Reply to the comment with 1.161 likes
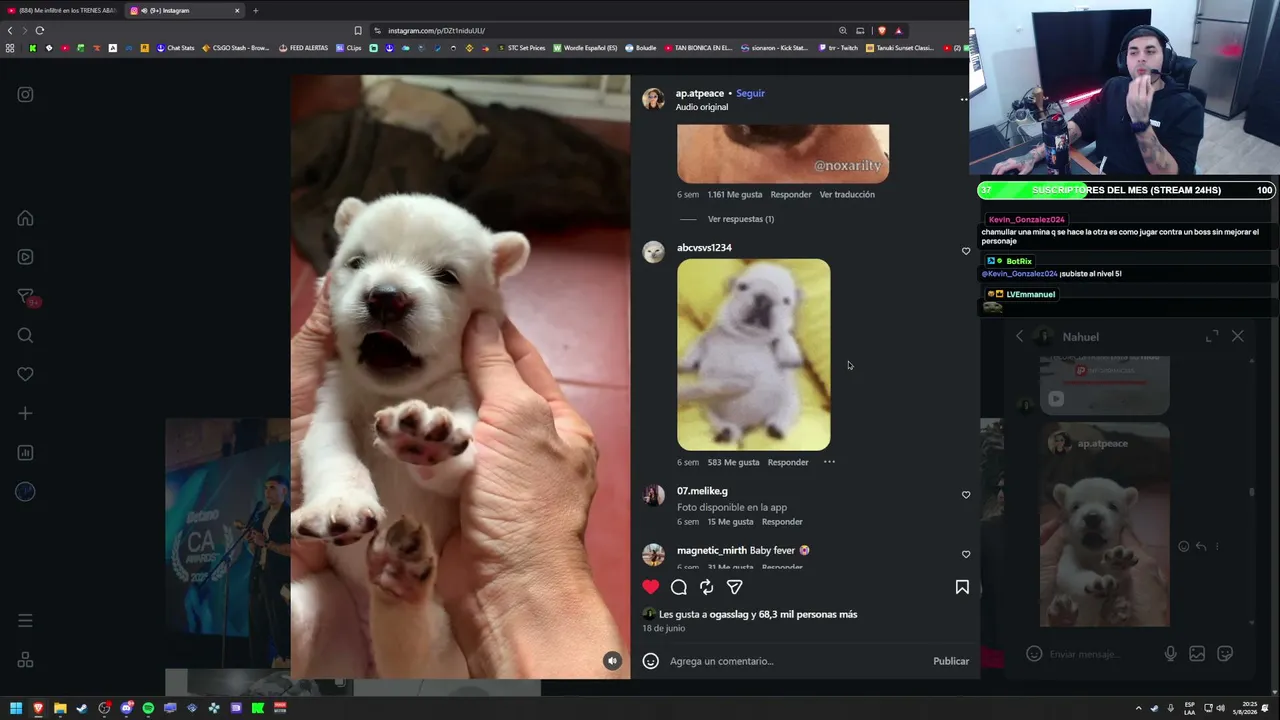This screenshot has height=720, width=1280. coord(791,194)
